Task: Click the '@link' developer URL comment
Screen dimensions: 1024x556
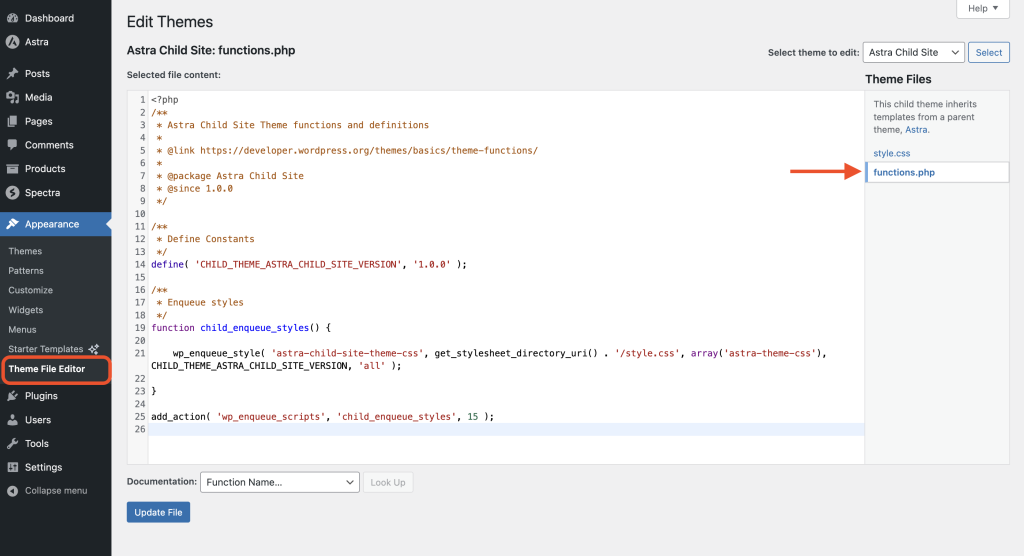Action: [x=347, y=150]
